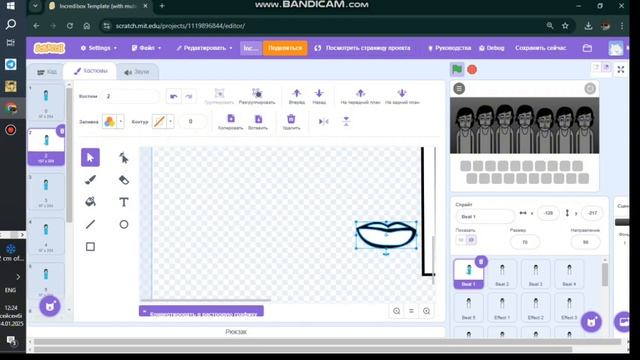This screenshot has height=360, width=640.
Task: Bring selection to front (На передний план)
Action: tap(360, 96)
